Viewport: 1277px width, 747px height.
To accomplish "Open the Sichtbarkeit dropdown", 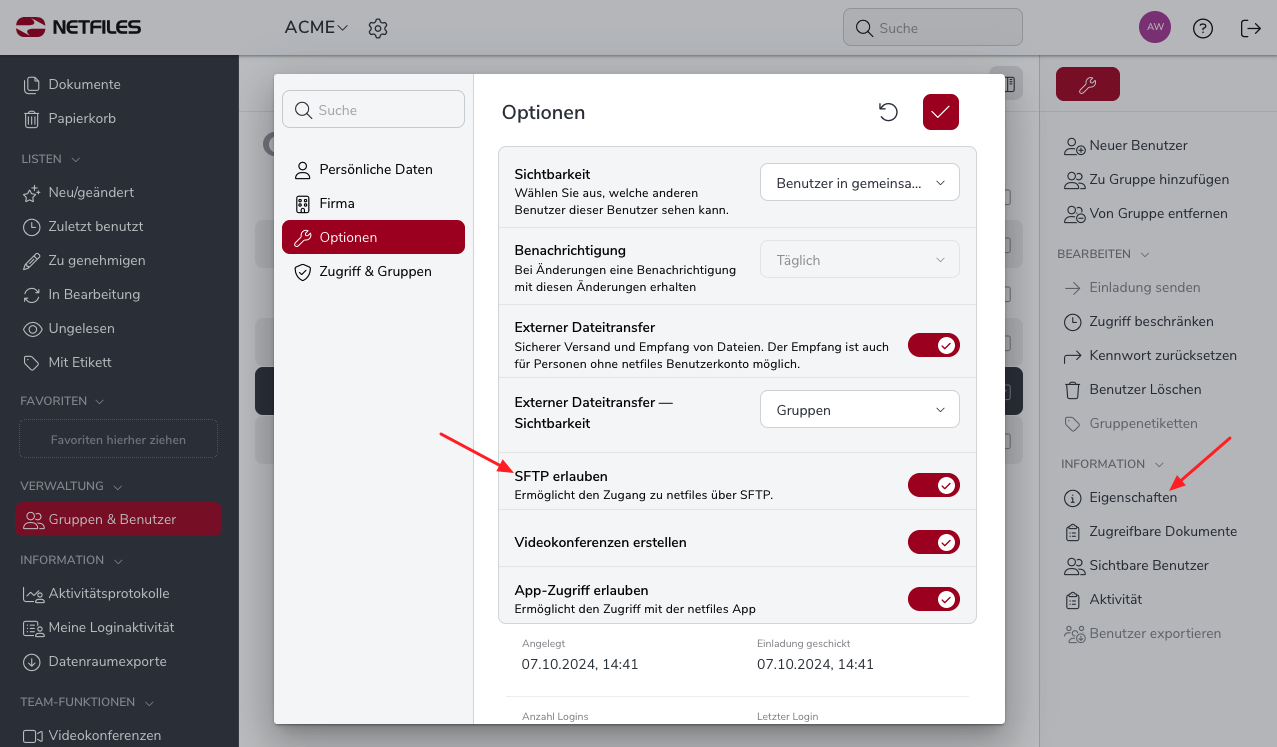I will click(x=860, y=183).
